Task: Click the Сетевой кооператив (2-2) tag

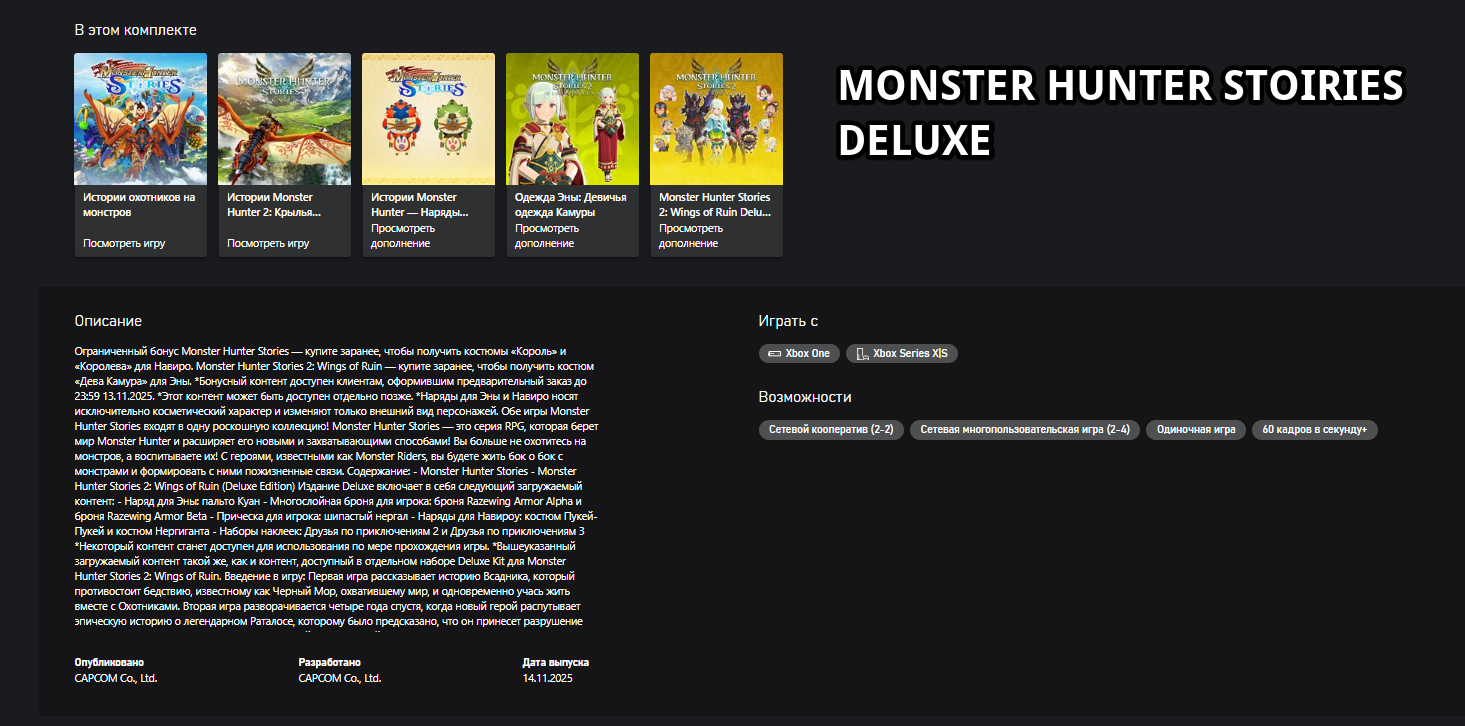Action: (832, 430)
